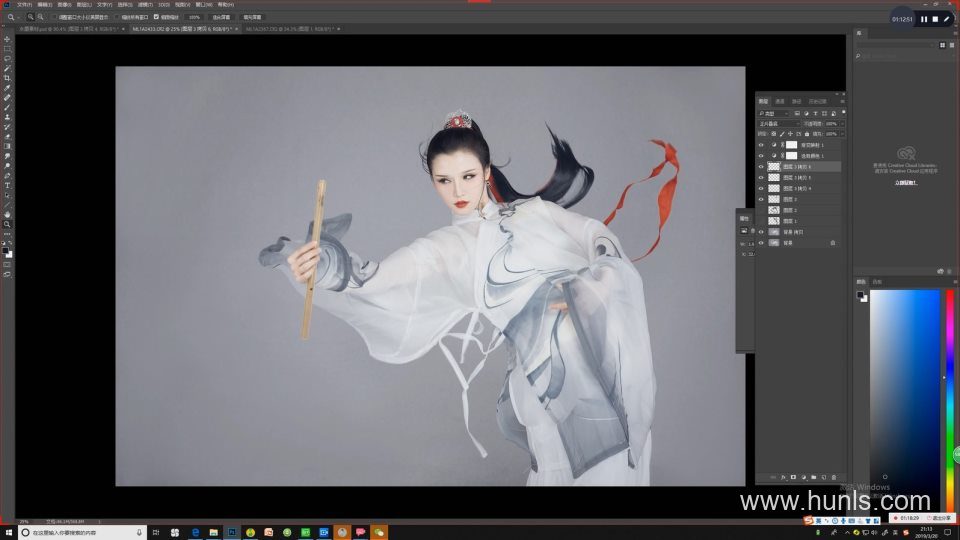Click the add layer style fx icon
The width and height of the screenshot is (960, 540).
[x=783, y=477]
